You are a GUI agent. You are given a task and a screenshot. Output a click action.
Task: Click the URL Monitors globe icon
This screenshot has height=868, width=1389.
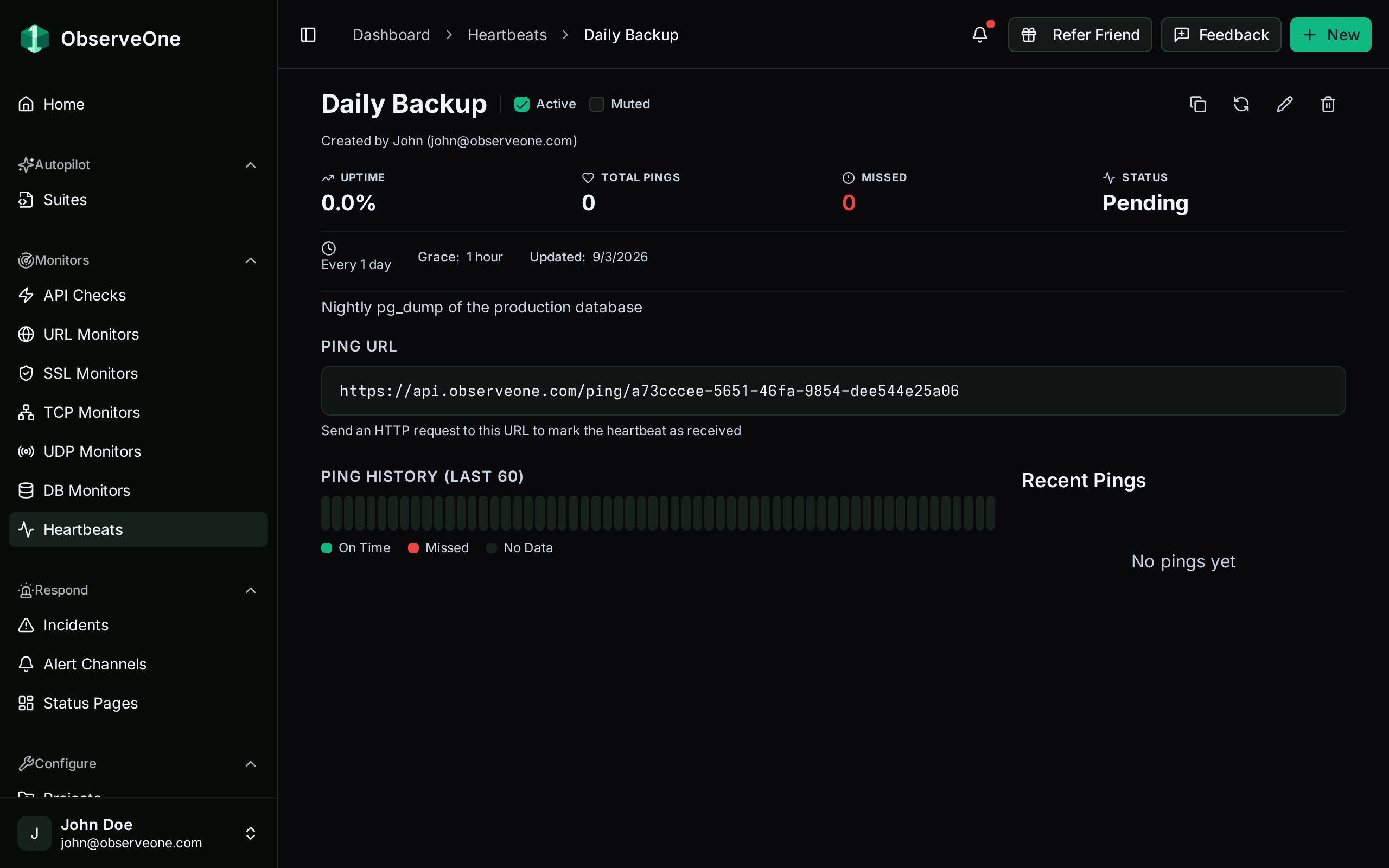click(x=26, y=334)
